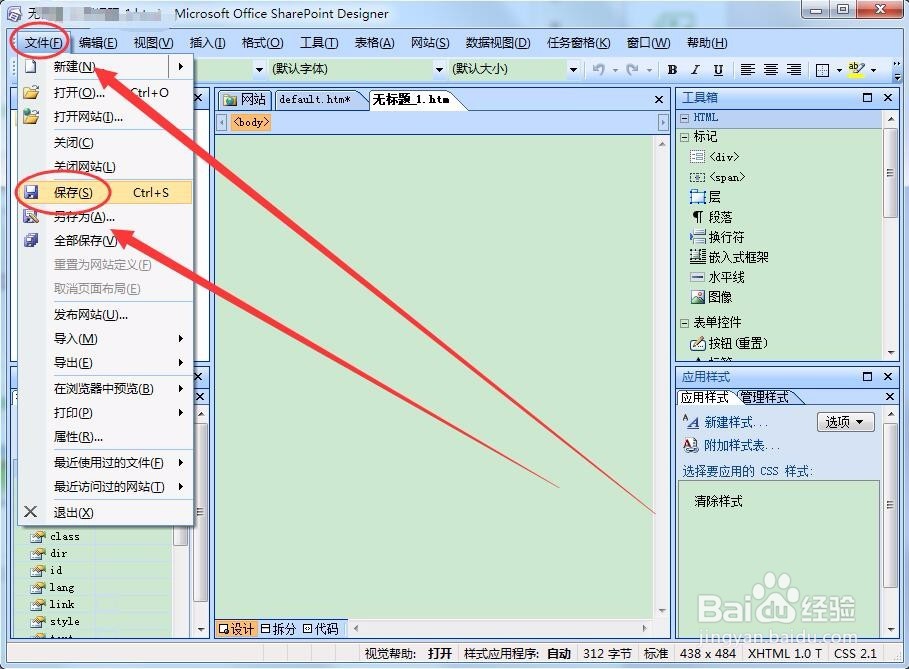909x669 pixels.
Task: Switch to the 网站 tab
Action: click(x=245, y=100)
